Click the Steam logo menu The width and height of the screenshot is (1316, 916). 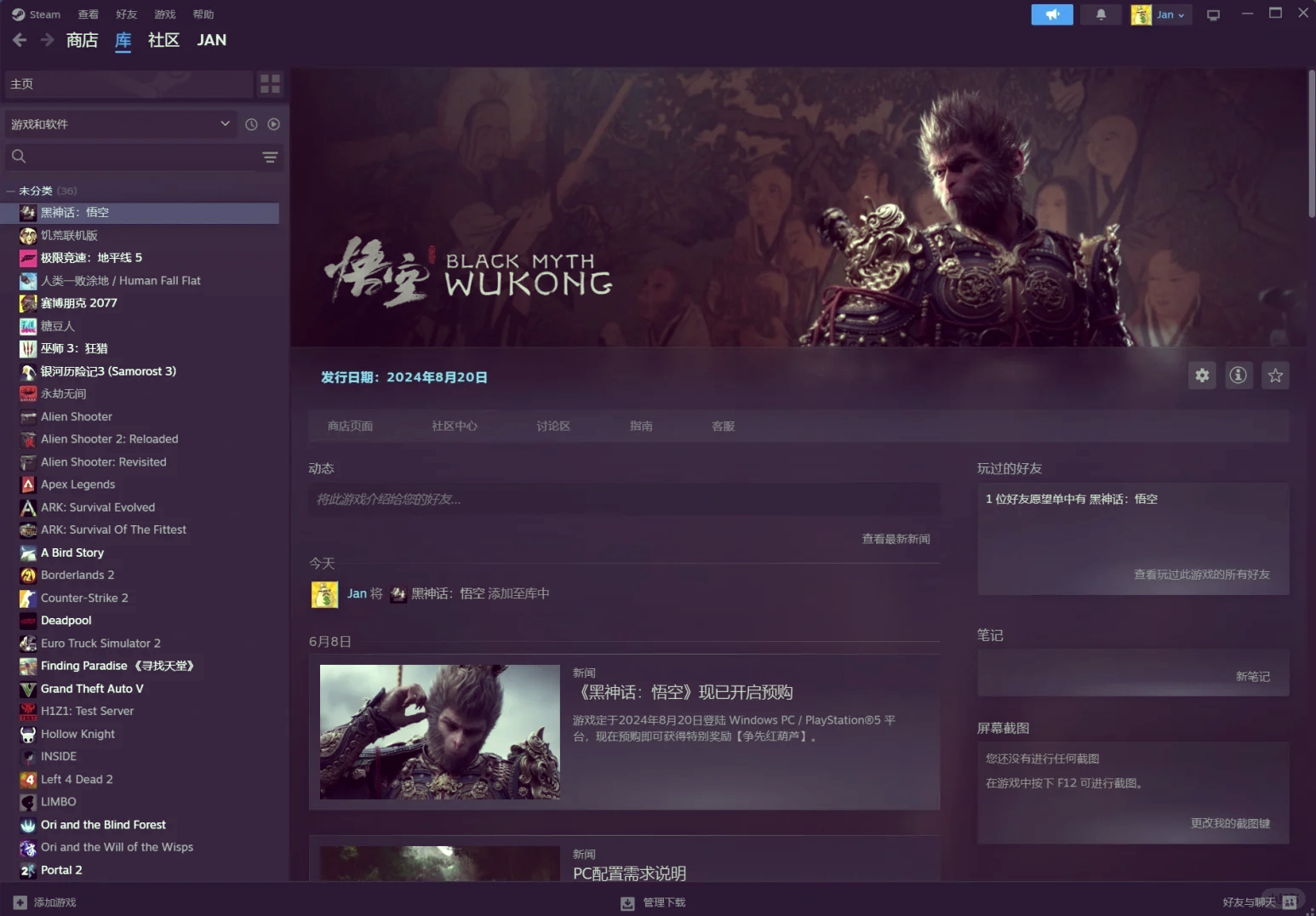(x=37, y=14)
